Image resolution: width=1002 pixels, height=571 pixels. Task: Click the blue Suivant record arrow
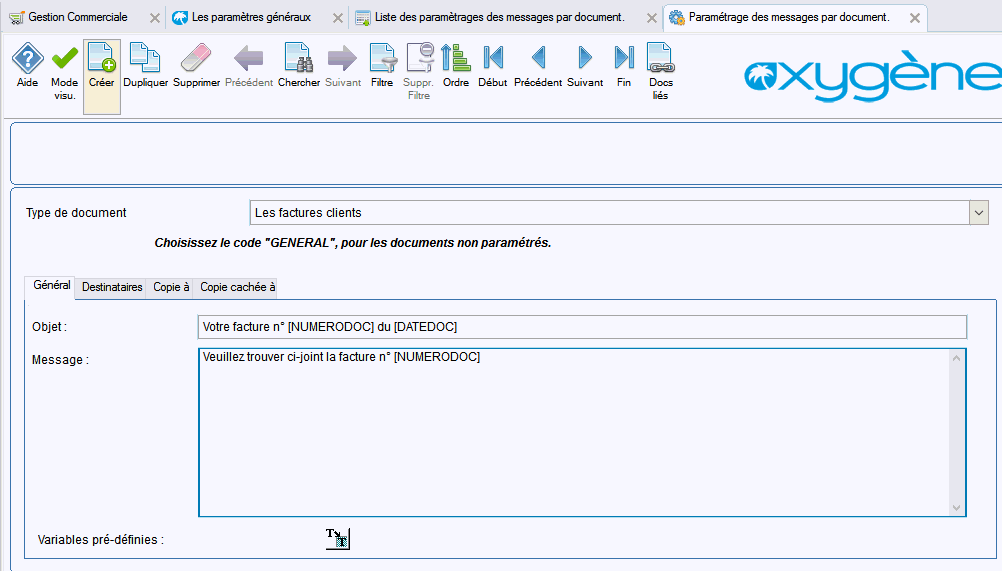click(x=585, y=58)
